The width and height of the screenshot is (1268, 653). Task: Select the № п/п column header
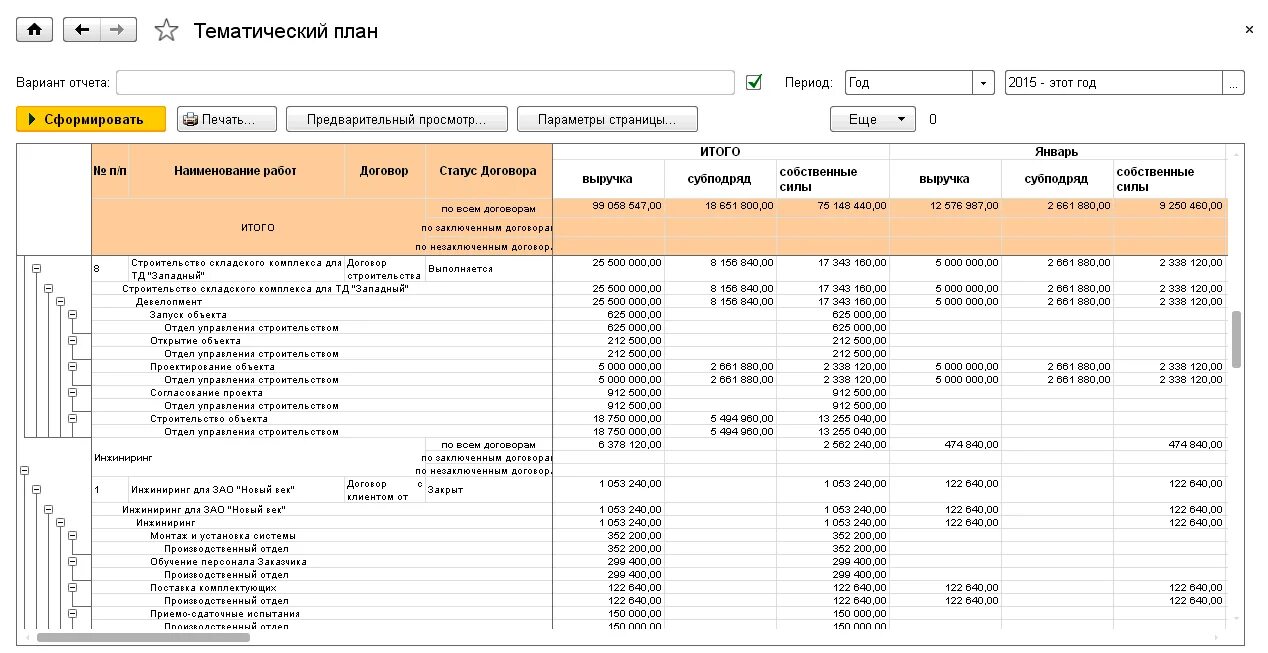[110, 171]
